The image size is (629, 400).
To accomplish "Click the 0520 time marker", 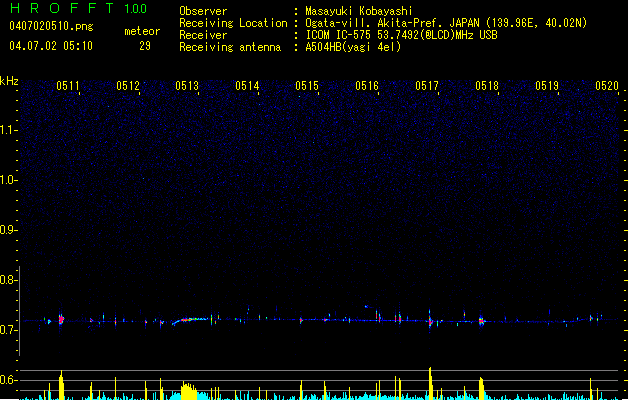I will (x=607, y=86).
